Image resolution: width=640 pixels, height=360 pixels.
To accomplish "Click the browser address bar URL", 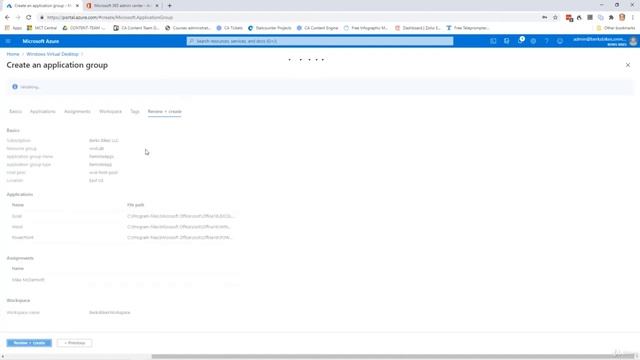I will [x=110, y=18].
